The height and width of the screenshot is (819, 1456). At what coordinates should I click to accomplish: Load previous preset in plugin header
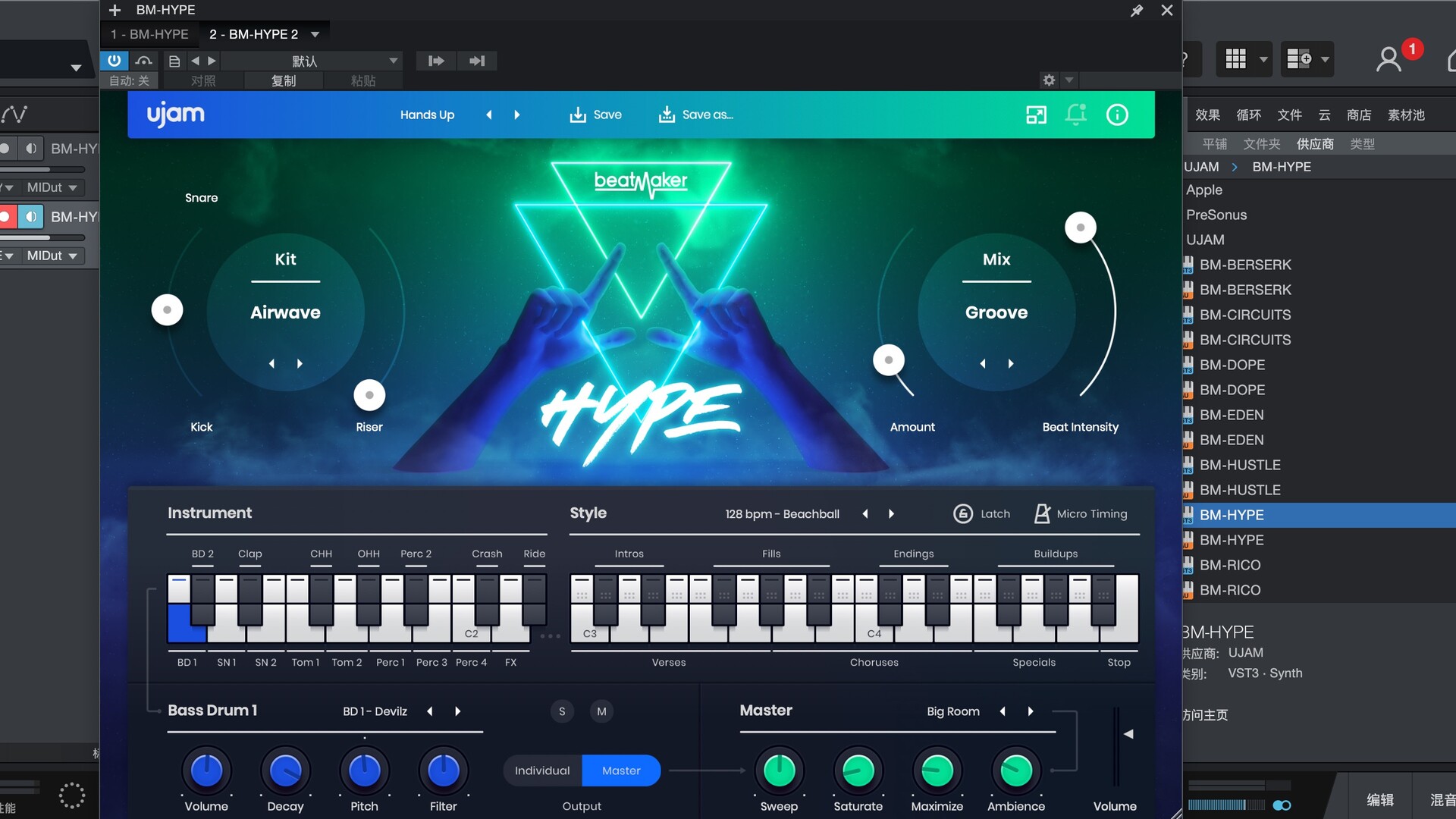click(195, 61)
